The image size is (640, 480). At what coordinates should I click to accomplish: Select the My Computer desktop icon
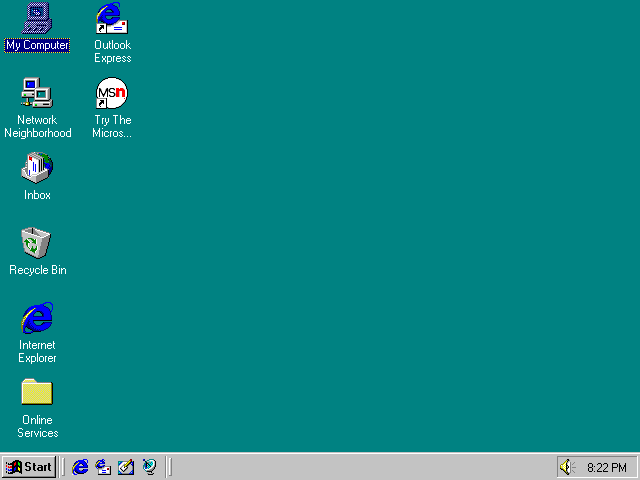[37, 18]
